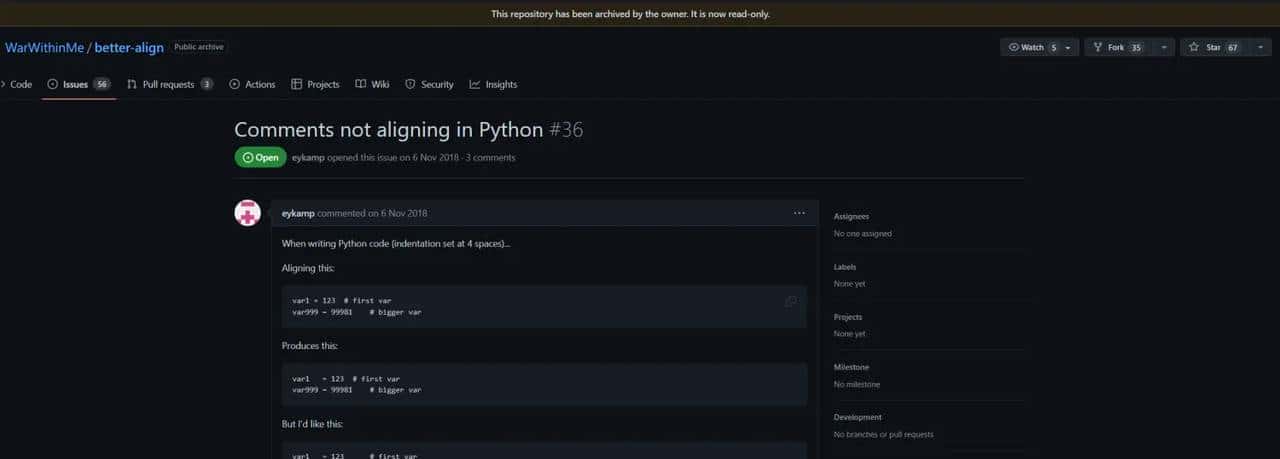Expand the Watch dropdown arrow

point(1068,47)
